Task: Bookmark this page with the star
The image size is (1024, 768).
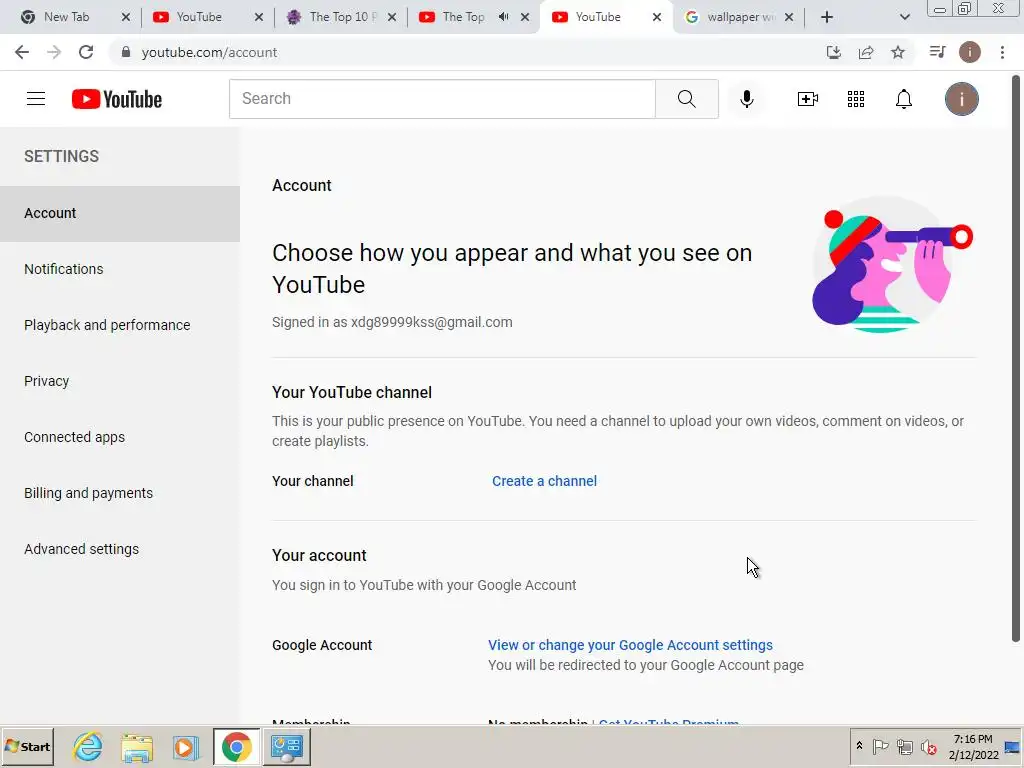Action: [898, 52]
